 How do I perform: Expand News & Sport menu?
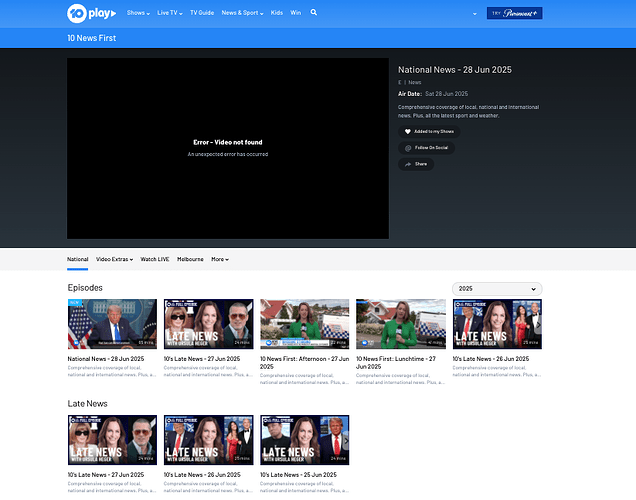tap(242, 13)
